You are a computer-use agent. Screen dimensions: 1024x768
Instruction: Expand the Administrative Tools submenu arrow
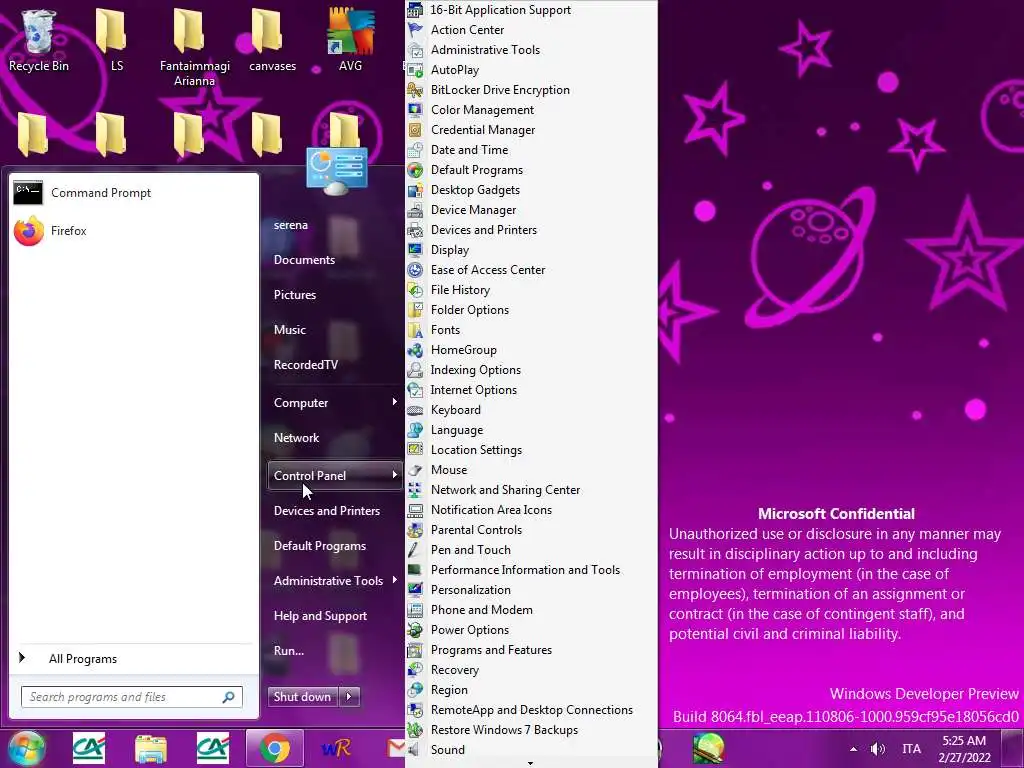394,580
